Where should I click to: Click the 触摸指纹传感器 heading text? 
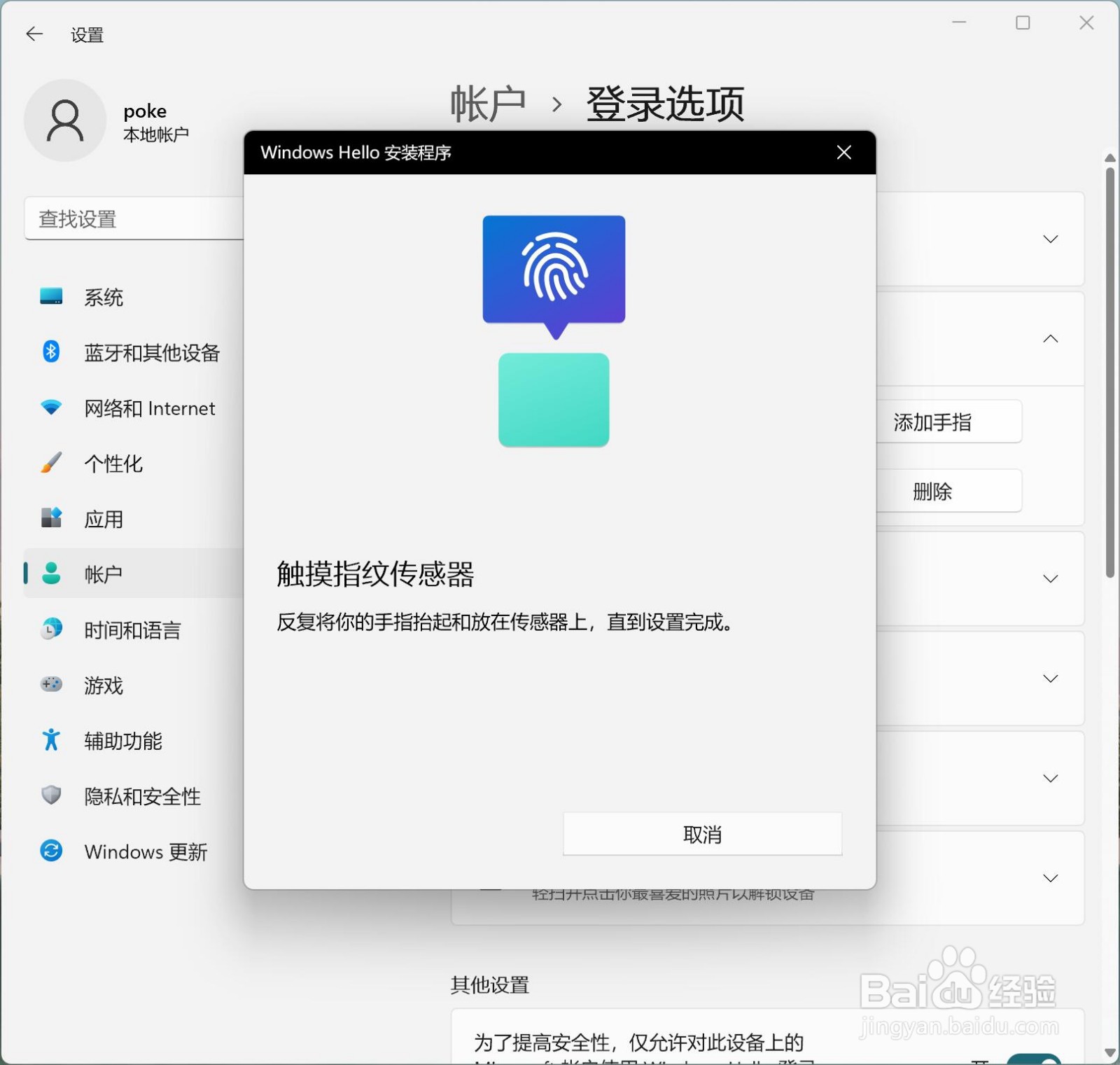(x=375, y=574)
